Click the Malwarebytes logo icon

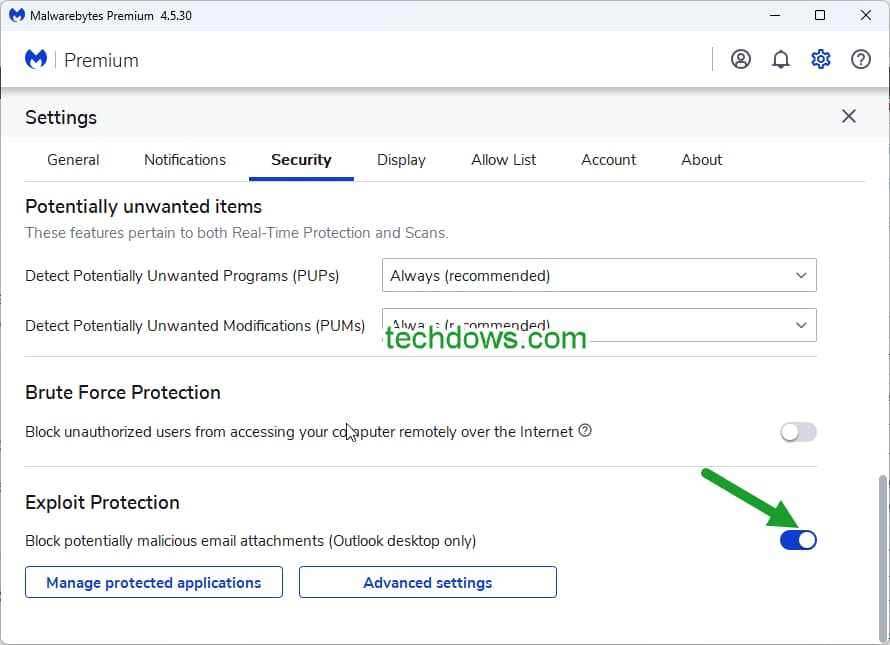click(35, 59)
